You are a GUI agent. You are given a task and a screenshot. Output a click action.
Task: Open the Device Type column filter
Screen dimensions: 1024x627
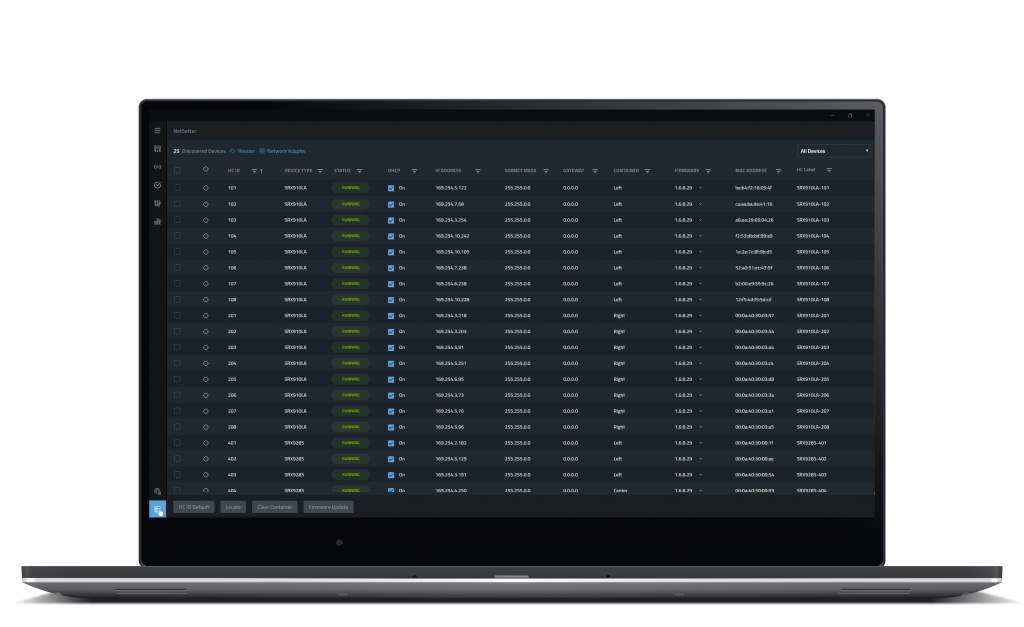[x=321, y=170]
